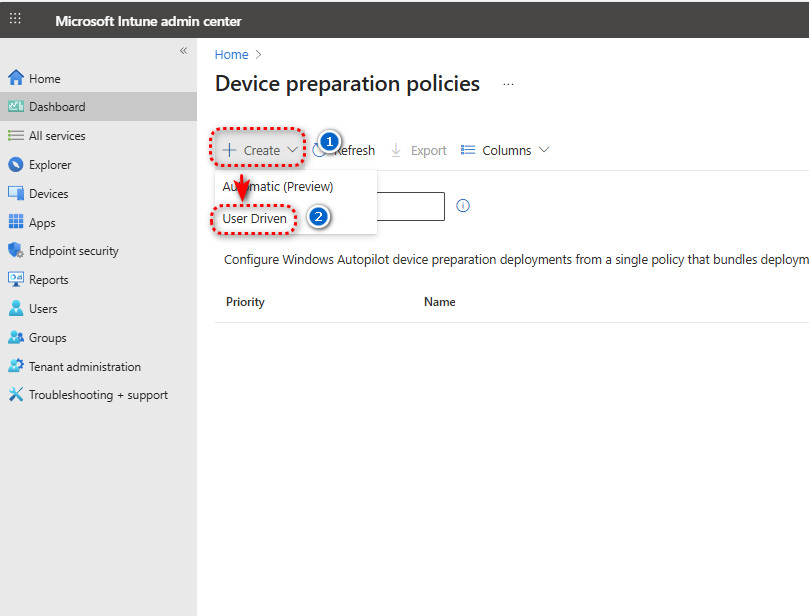Image resolution: width=809 pixels, height=616 pixels.
Task: Sort by the Priority column header
Action: pyautogui.click(x=245, y=302)
